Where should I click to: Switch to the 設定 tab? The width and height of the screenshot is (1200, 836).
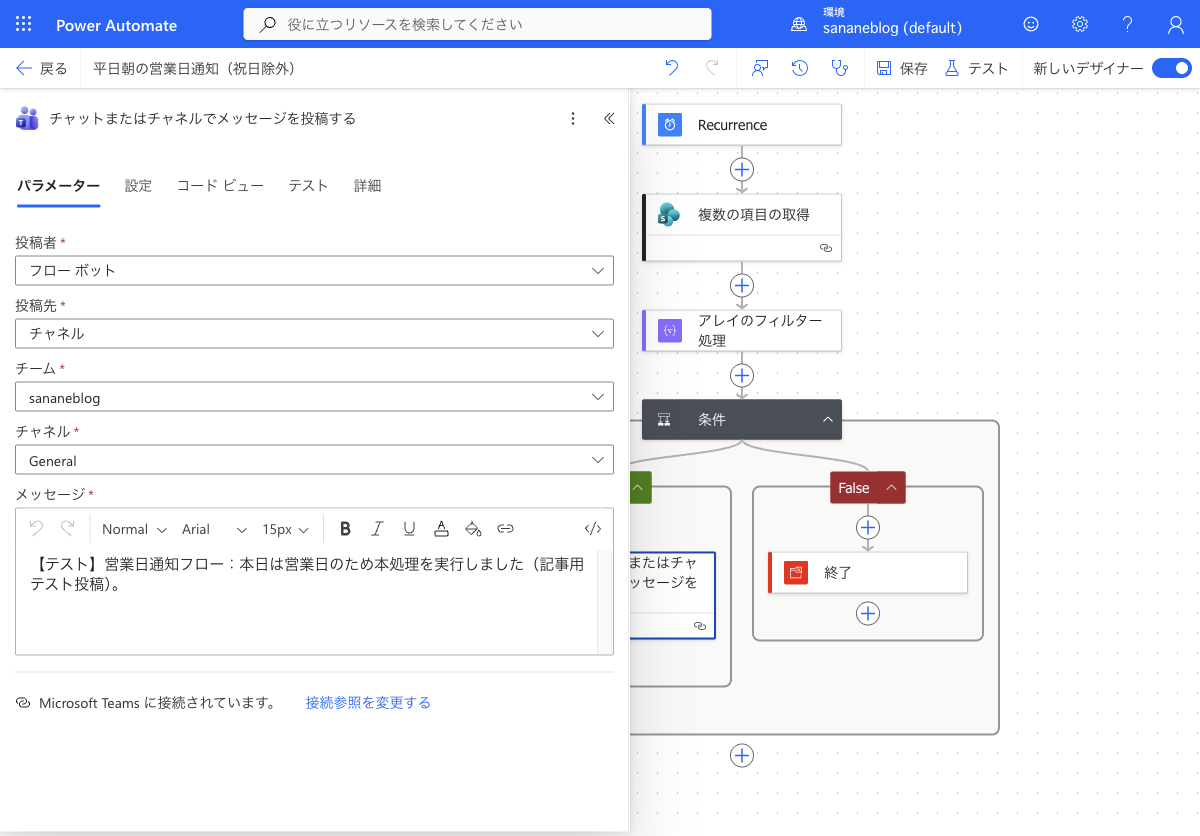(138, 186)
